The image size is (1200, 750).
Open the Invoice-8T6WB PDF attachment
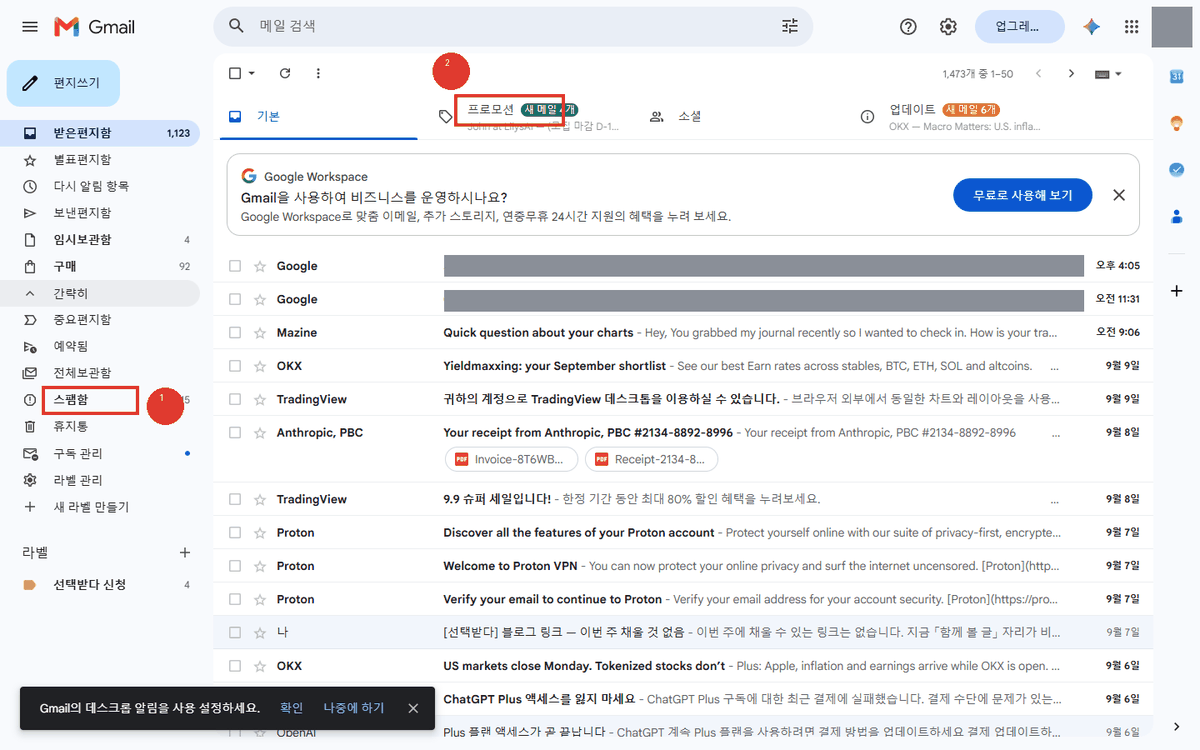tap(511, 459)
